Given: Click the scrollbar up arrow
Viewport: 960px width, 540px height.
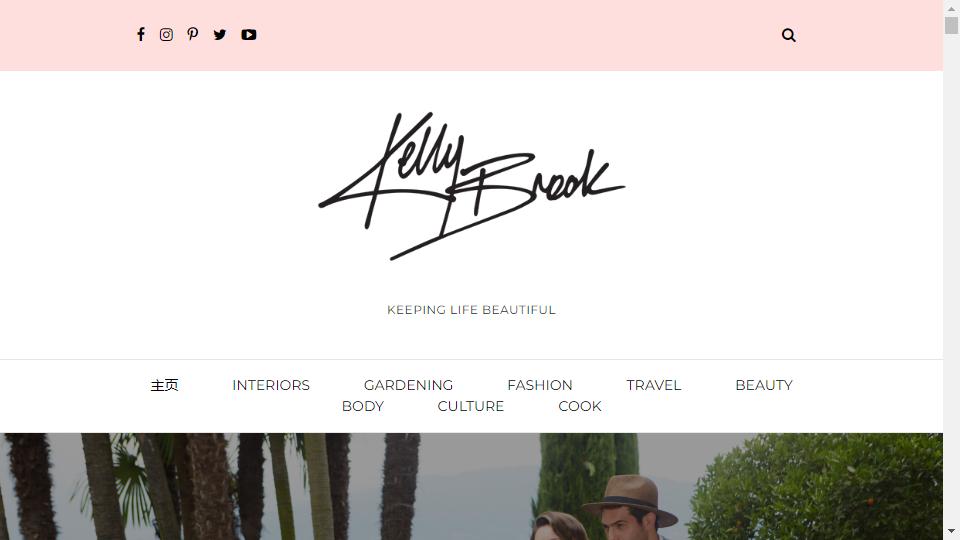Looking at the screenshot, I should [951, 8].
